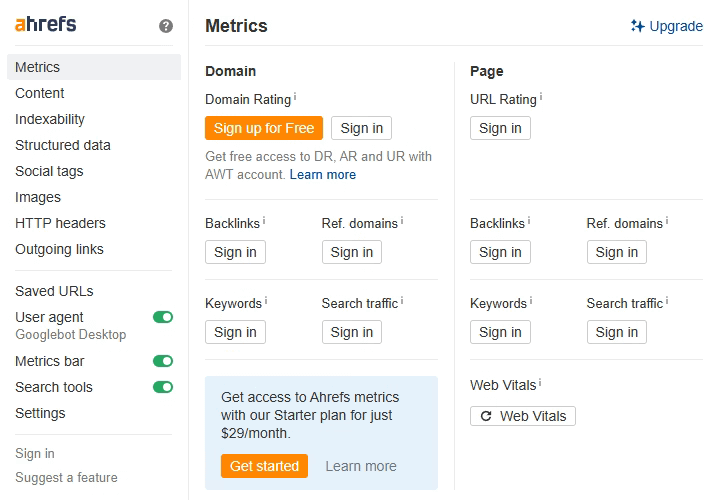Image resolution: width=711 pixels, height=500 pixels.
Task: Click the Googlebot Desktop user agent text
Action: [x=71, y=335]
